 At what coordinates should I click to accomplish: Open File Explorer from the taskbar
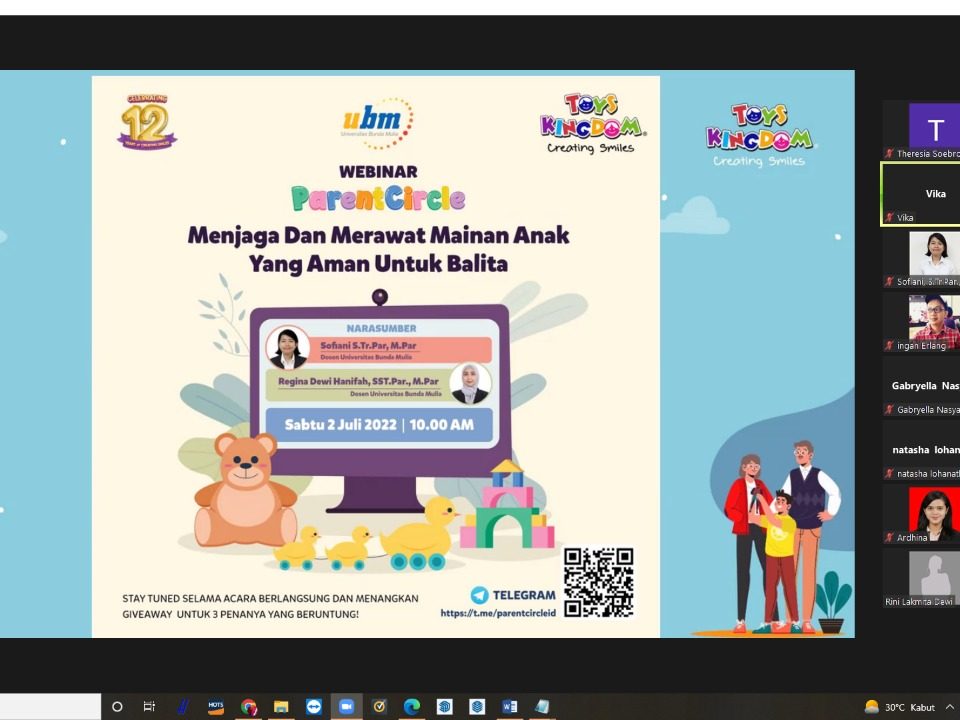click(281, 707)
